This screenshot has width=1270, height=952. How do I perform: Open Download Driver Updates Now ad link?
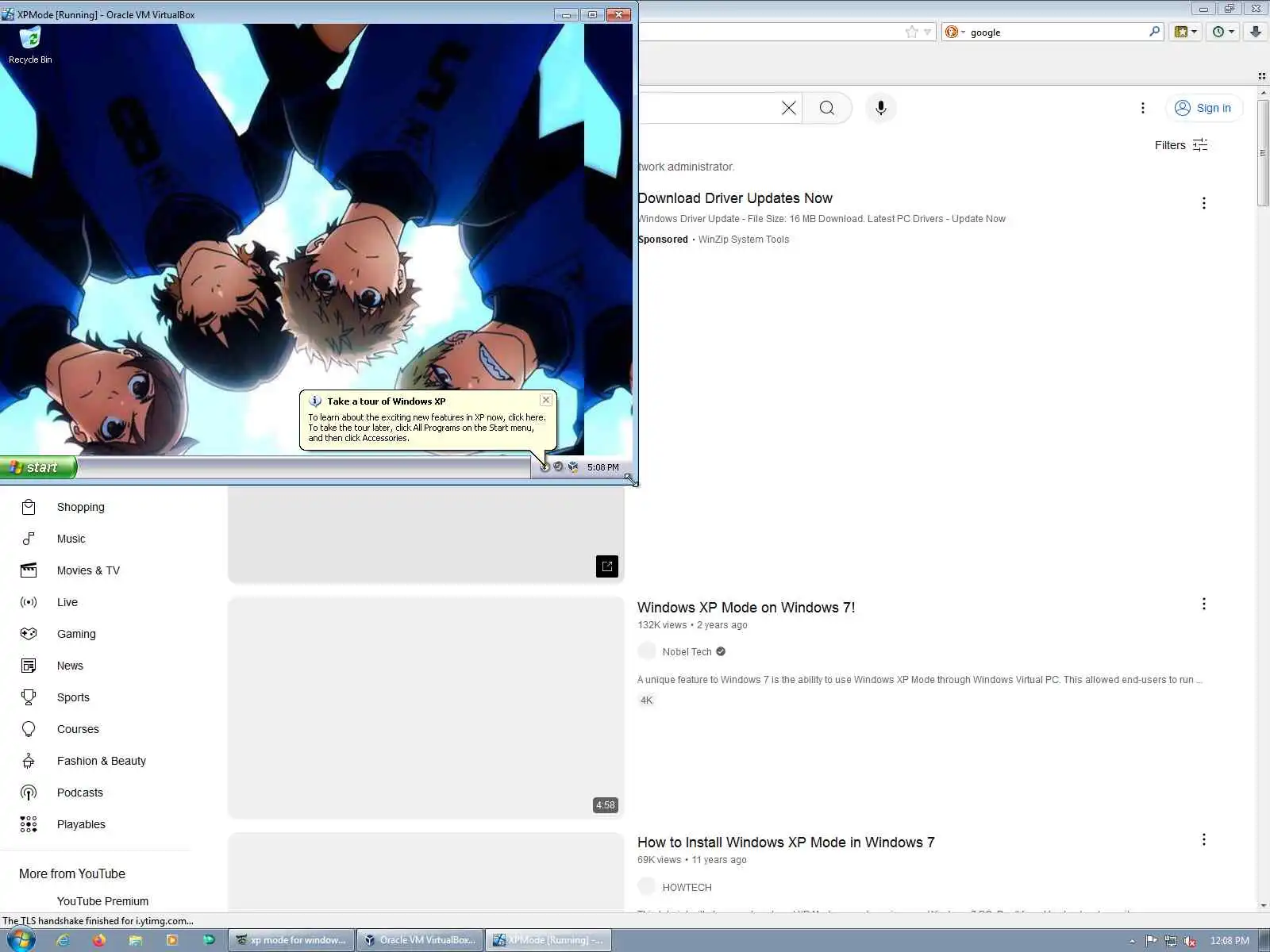[735, 198]
